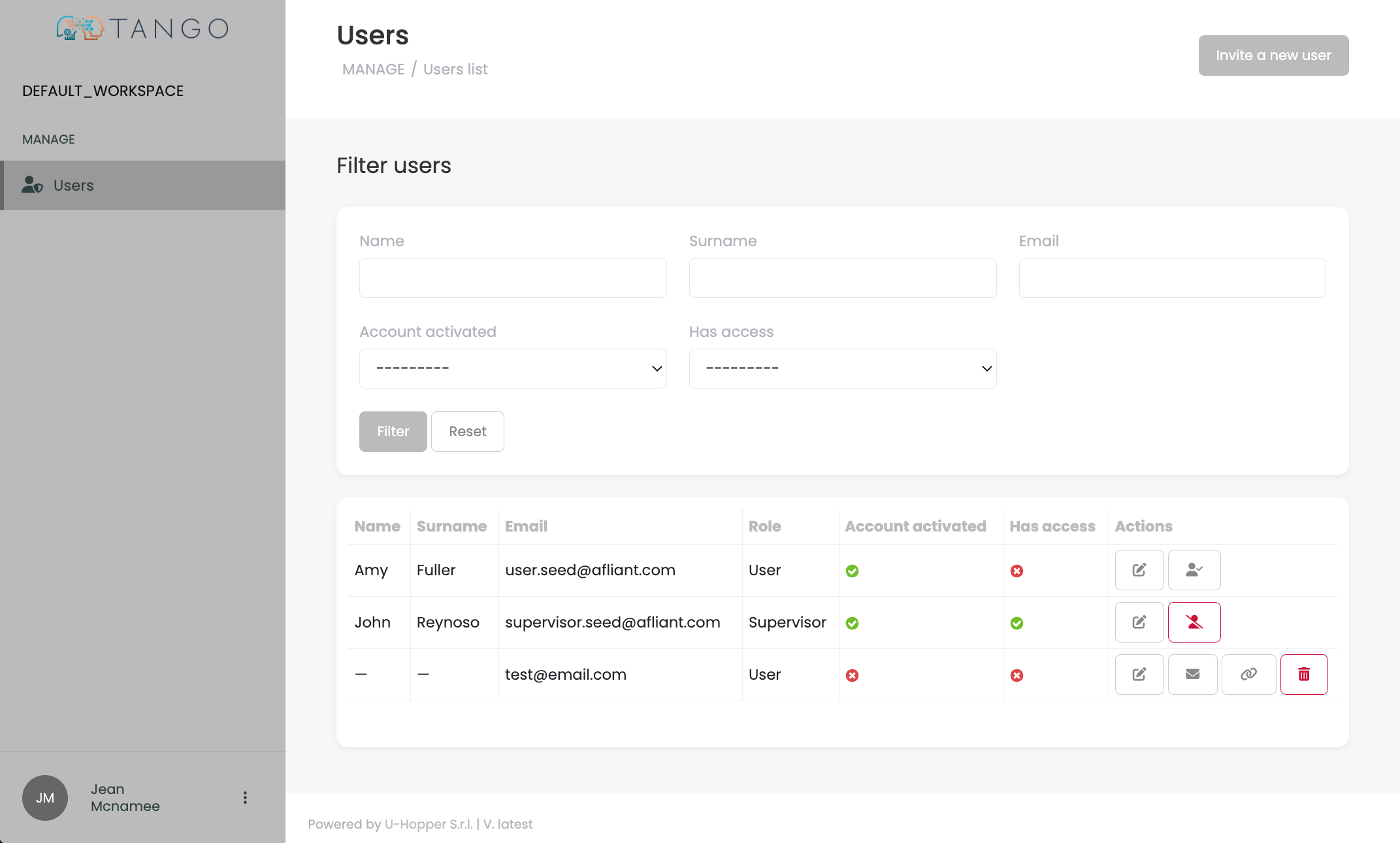Delete test@email.com using the red trash icon
The image size is (1400, 843).
click(1303, 674)
